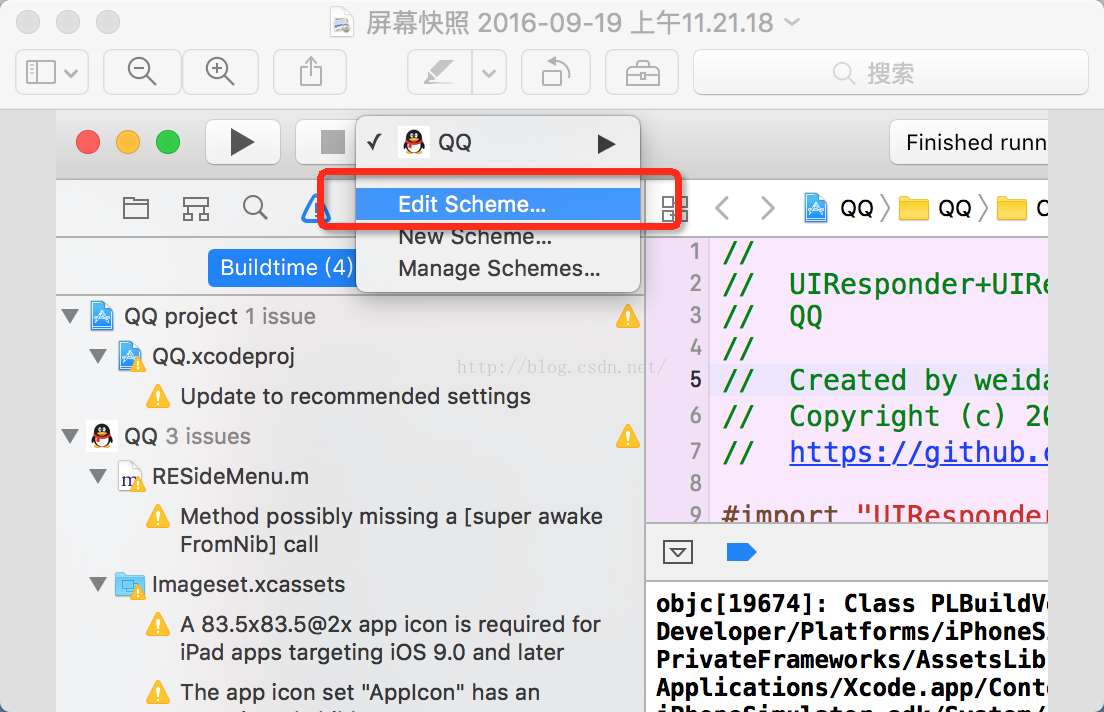Show the Preview markup toolbox
Viewport: 1104px width, 712px height.
tap(642, 72)
